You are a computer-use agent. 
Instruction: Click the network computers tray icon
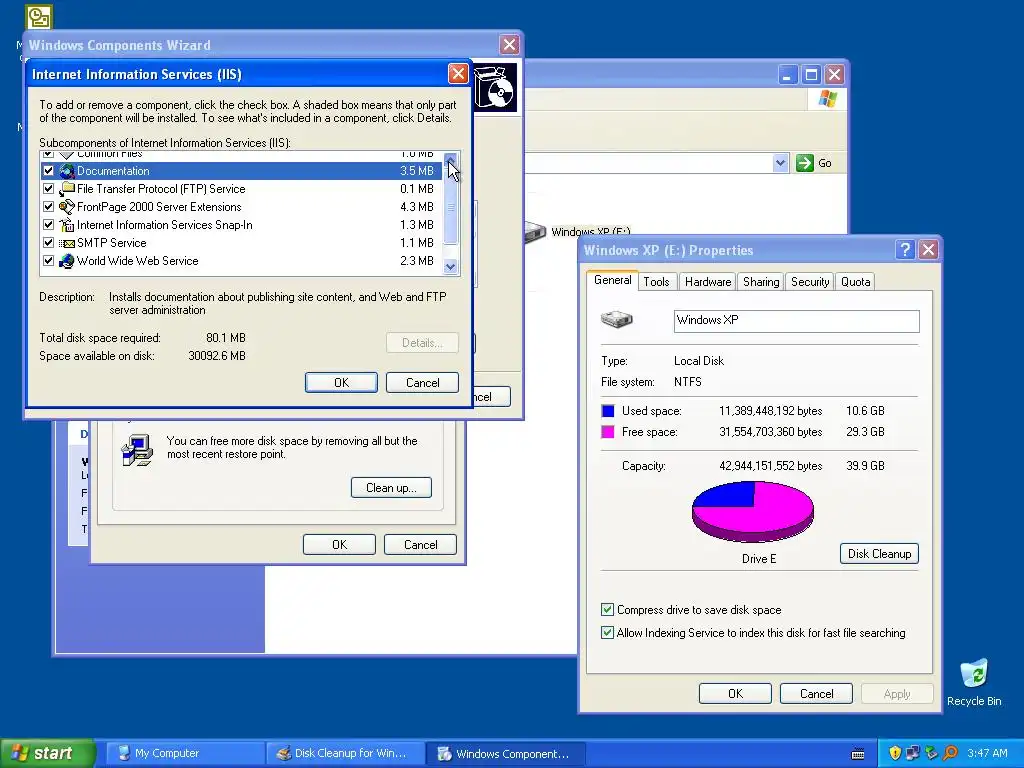point(913,753)
